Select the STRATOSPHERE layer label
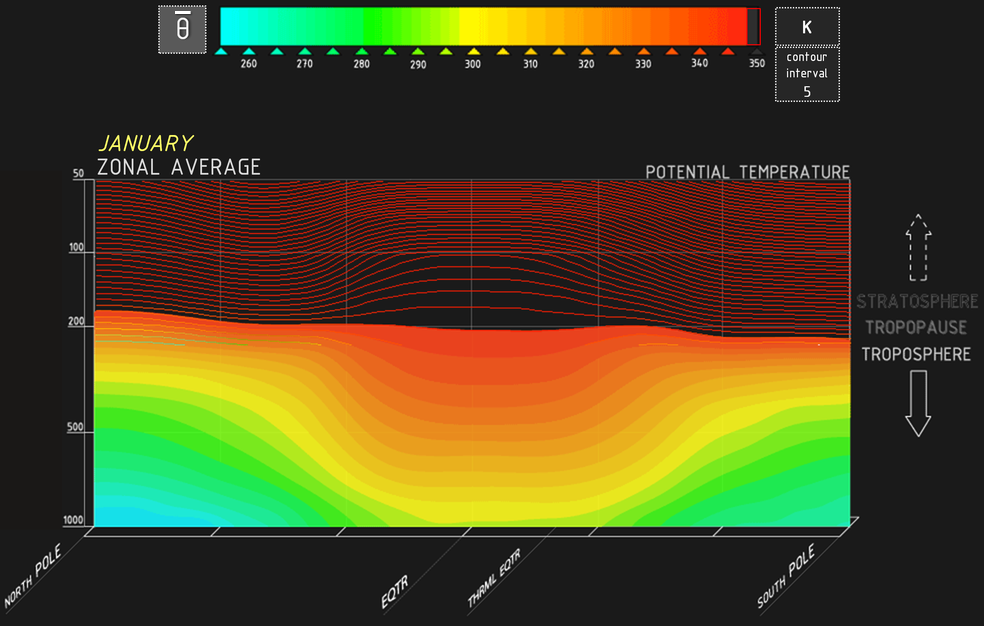 [x=917, y=302]
